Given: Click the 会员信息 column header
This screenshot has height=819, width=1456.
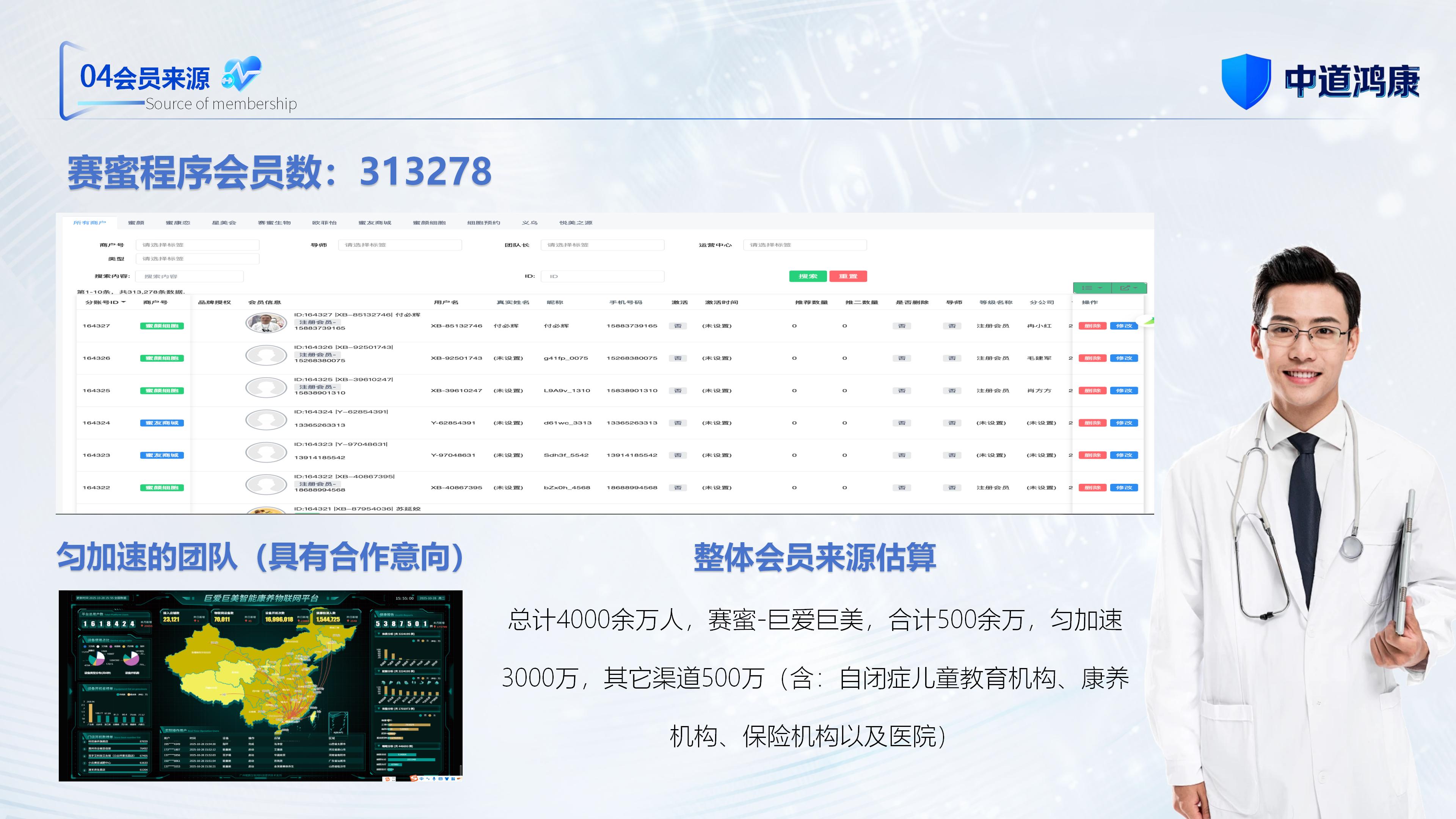Looking at the screenshot, I should point(265,303).
